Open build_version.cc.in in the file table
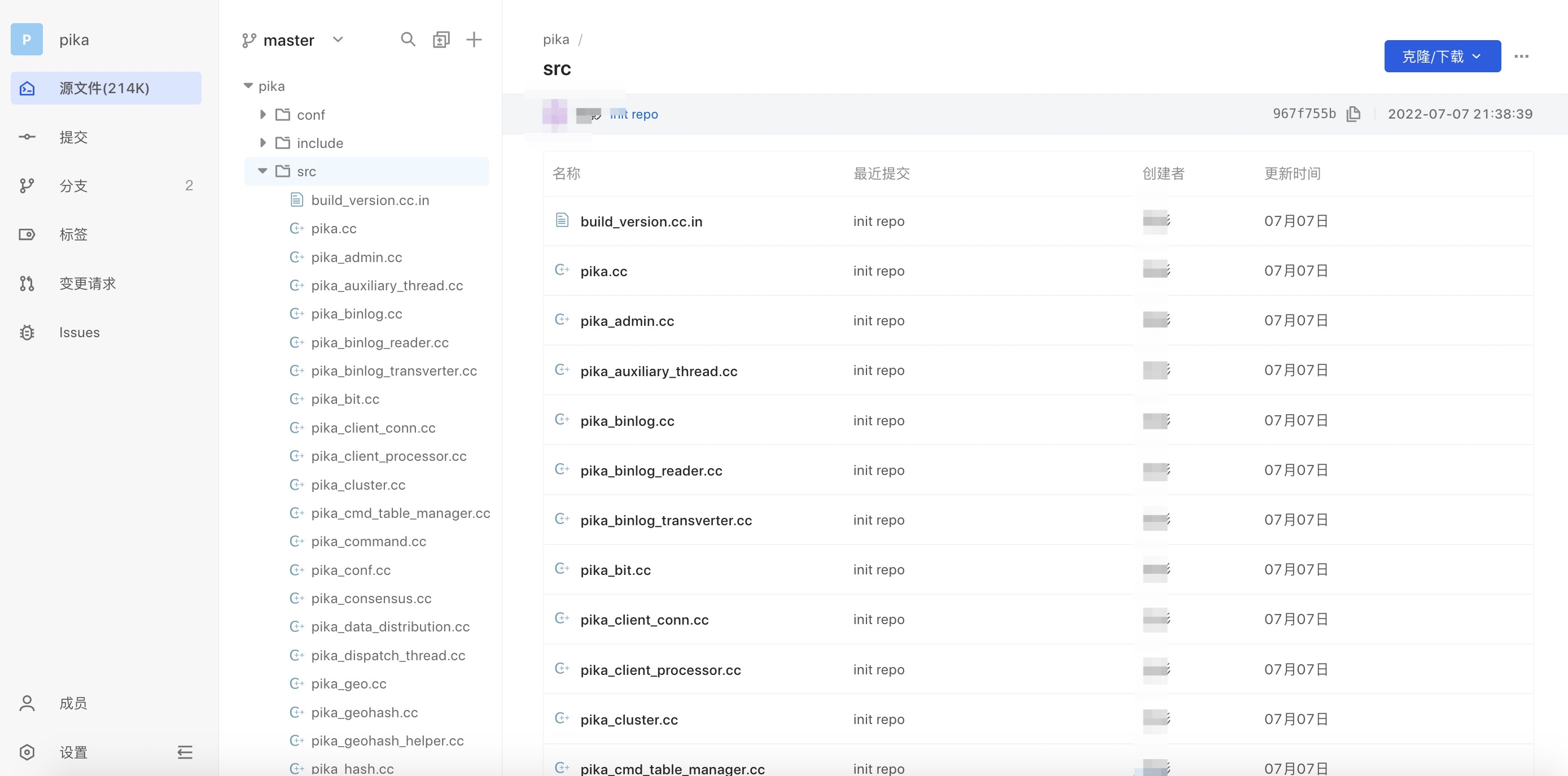 click(641, 221)
